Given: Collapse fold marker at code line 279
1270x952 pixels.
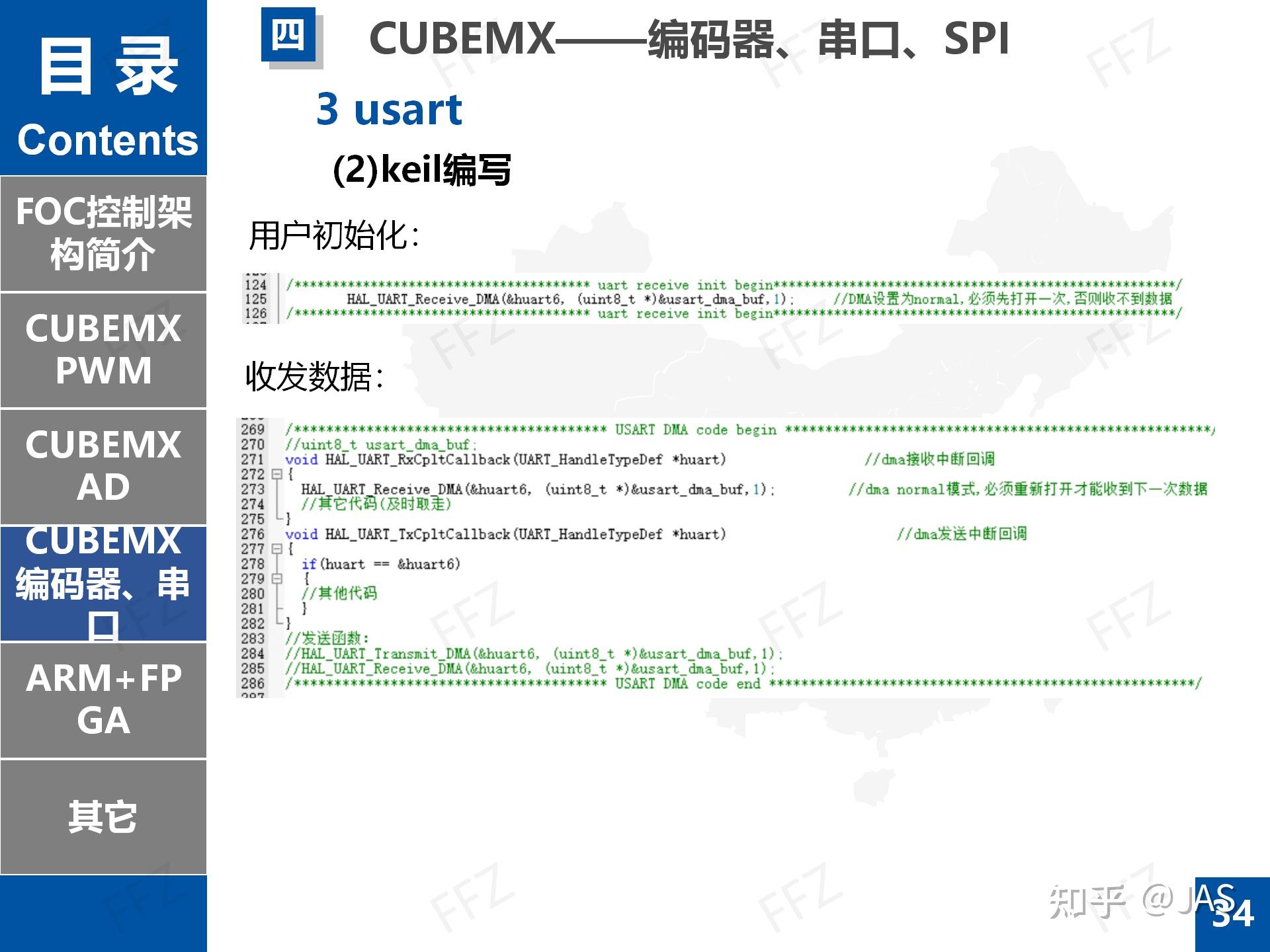Looking at the screenshot, I should click(x=277, y=578).
